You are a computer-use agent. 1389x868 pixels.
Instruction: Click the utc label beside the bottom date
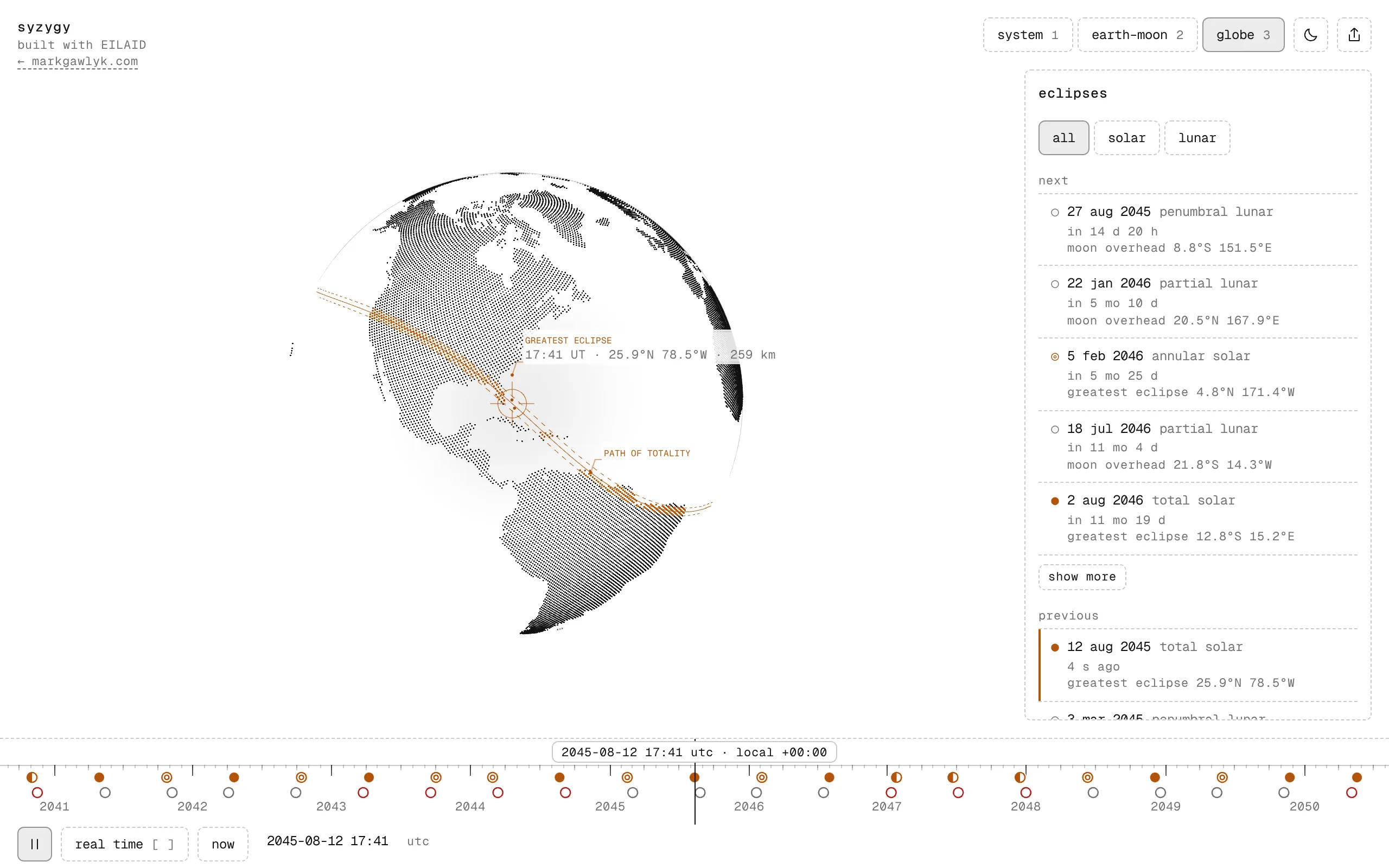418,841
